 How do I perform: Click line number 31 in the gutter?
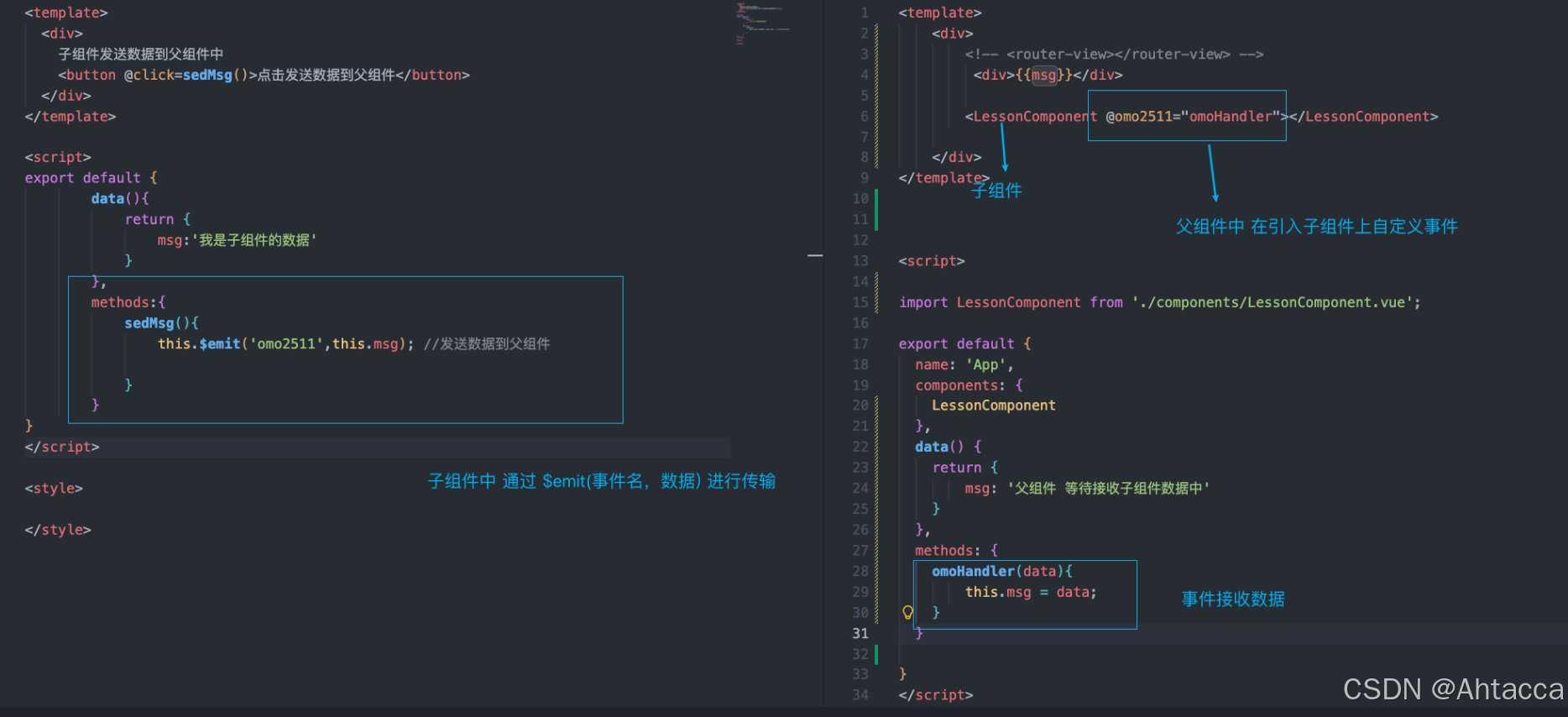860,633
